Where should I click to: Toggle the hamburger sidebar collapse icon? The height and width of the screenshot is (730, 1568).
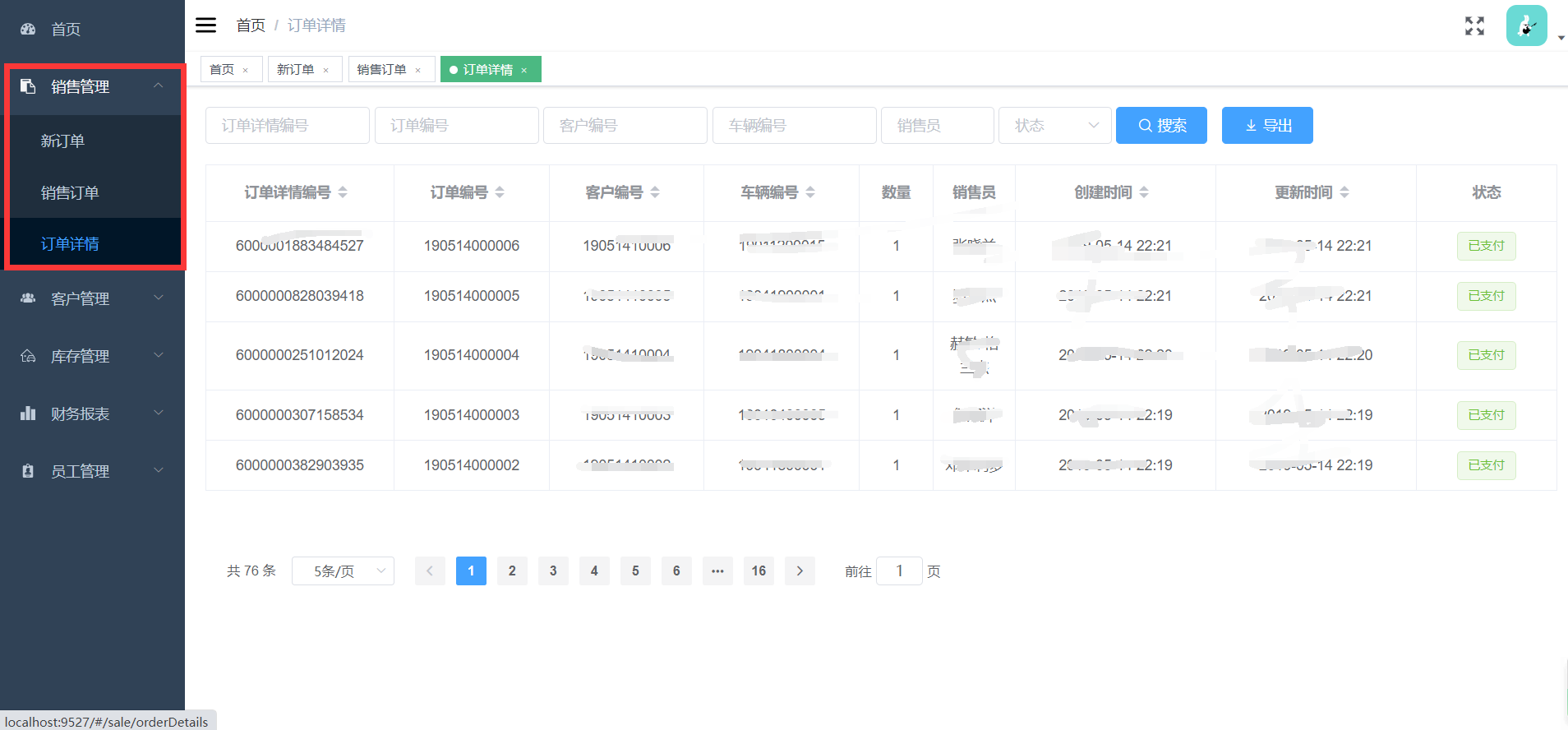coord(205,25)
